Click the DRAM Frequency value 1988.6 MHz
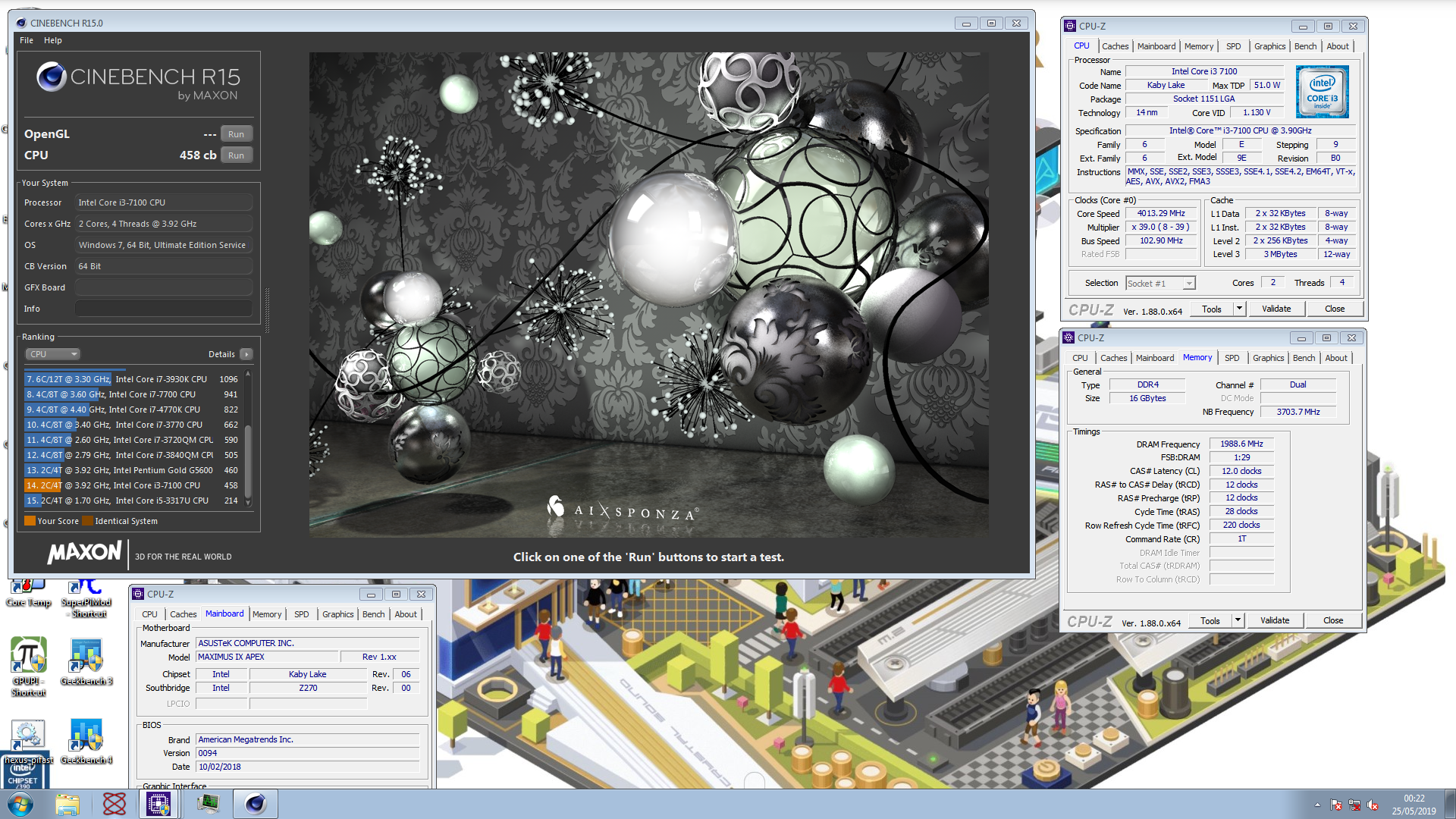1456x819 pixels. [x=1241, y=444]
